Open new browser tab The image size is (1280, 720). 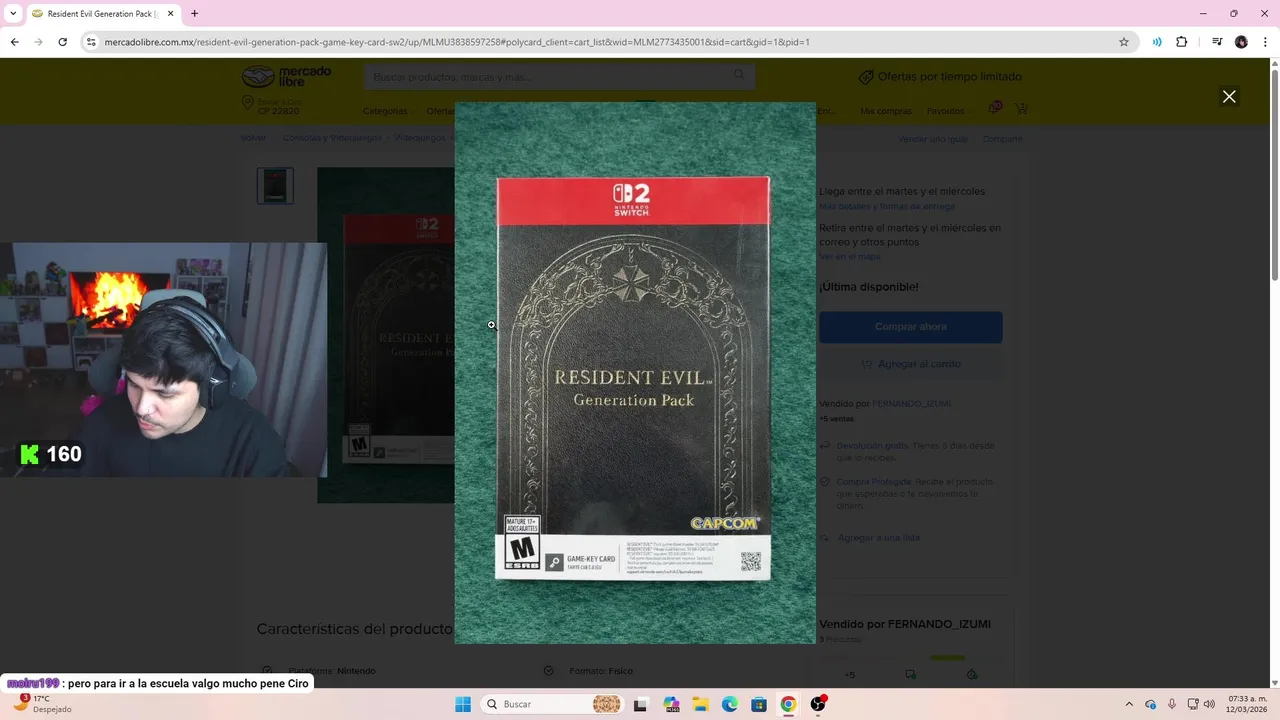pyautogui.click(x=194, y=14)
